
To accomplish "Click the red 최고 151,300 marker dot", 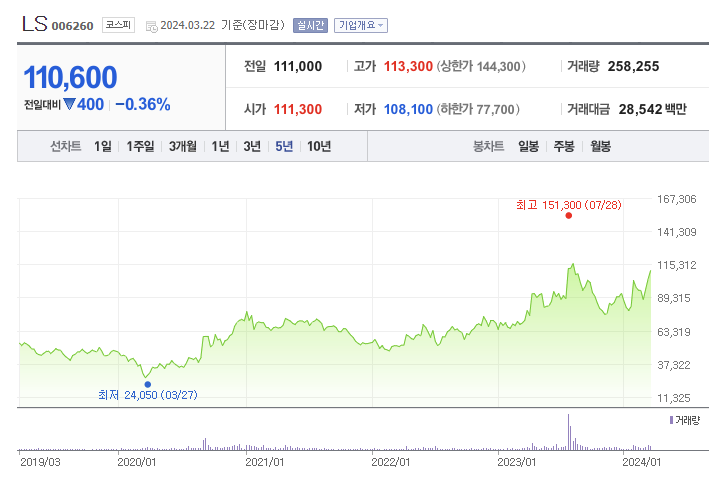I will [569, 216].
